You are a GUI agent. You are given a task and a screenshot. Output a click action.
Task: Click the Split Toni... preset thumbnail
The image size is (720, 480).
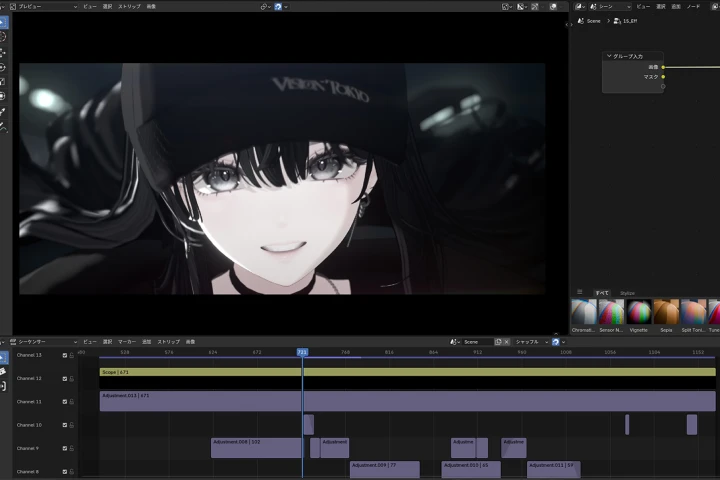click(693, 312)
